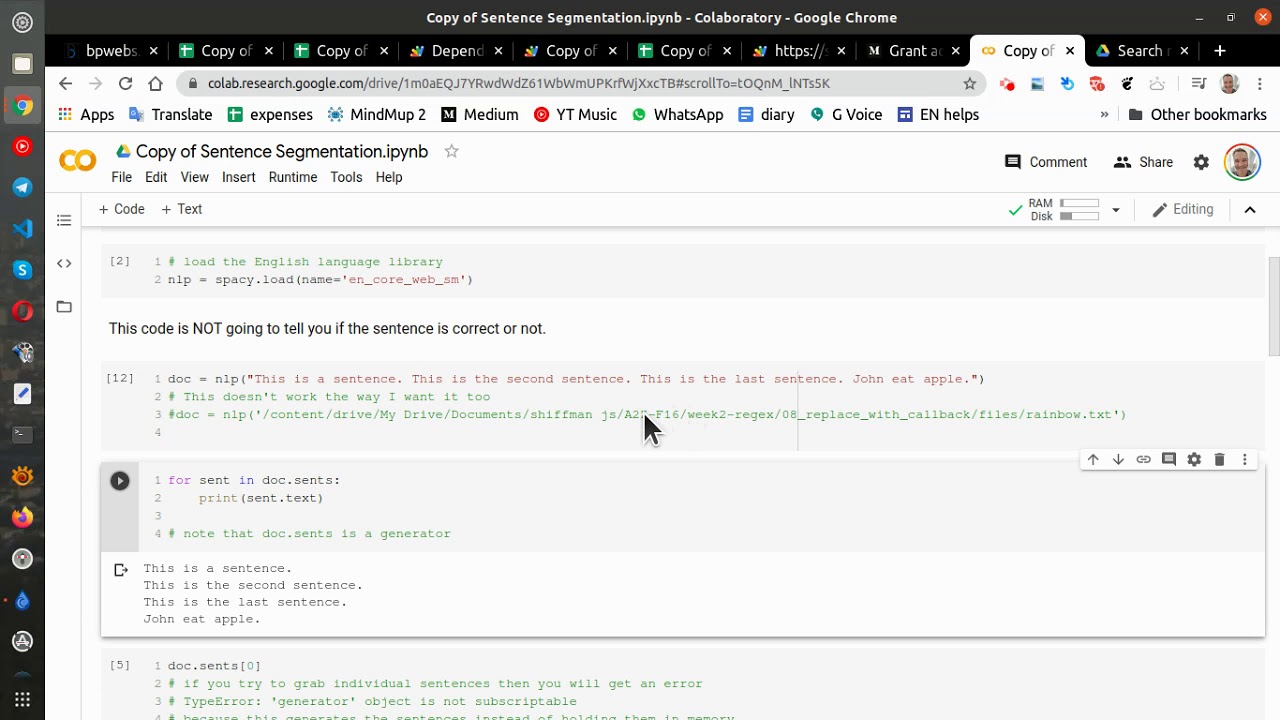Open a new browser tab
This screenshot has height=720, width=1280.
point(1219,50)
